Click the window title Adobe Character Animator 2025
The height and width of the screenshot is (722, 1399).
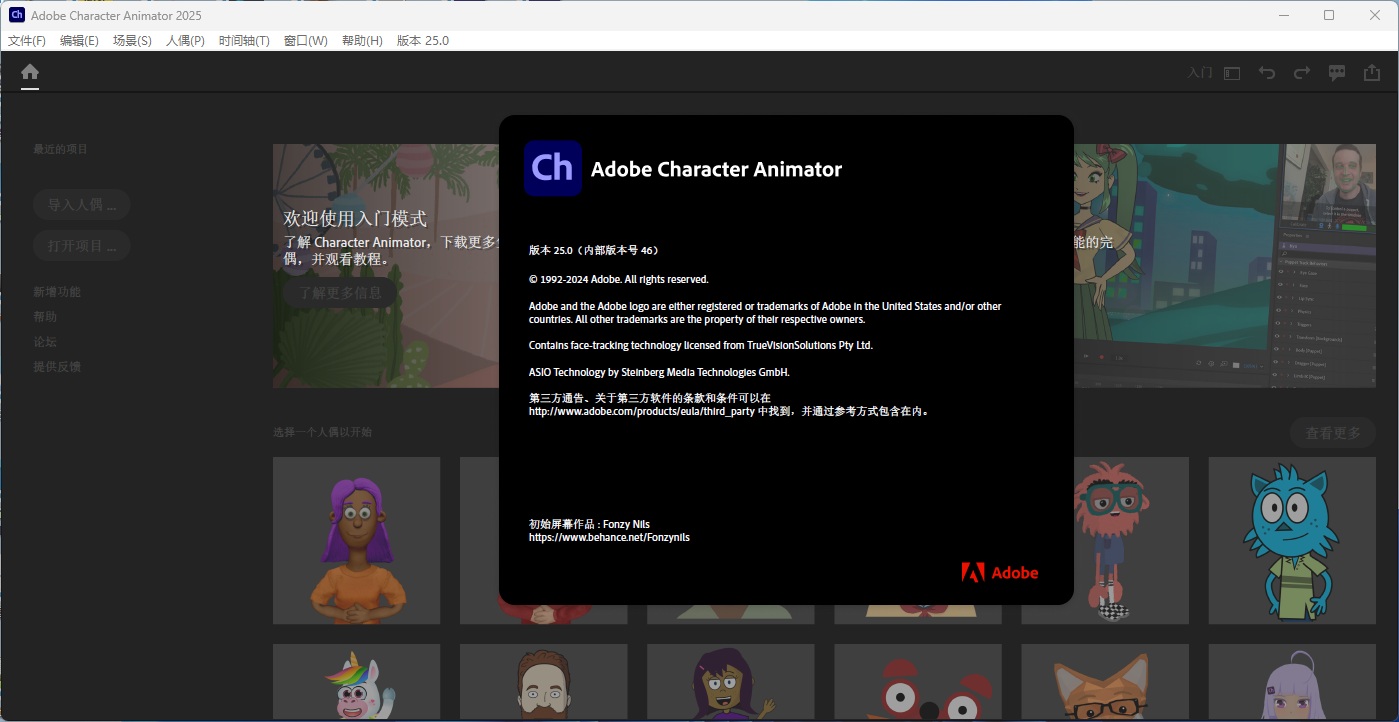click(x=116, y=15)
